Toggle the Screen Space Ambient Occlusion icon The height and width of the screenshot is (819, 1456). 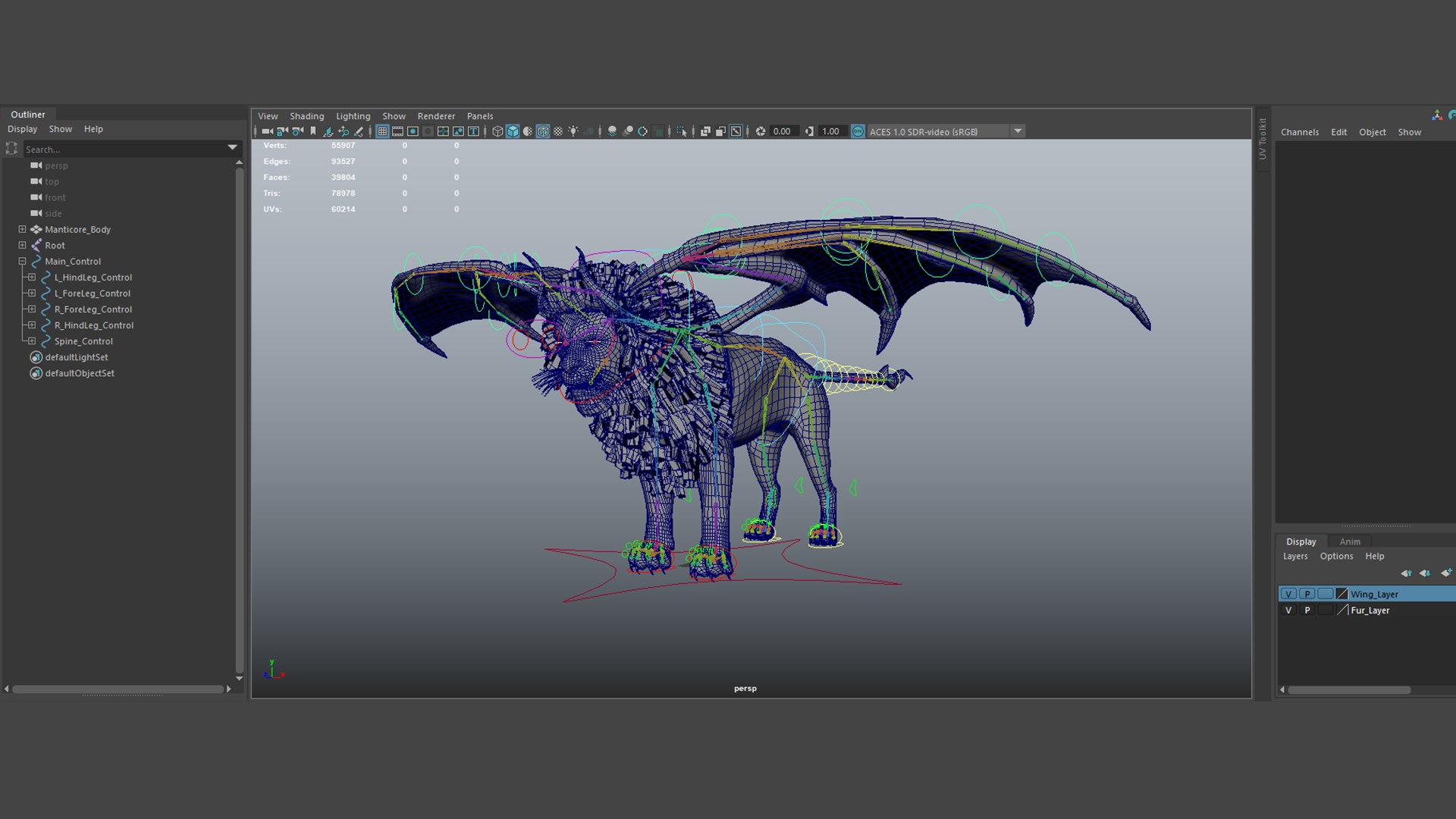612,131
